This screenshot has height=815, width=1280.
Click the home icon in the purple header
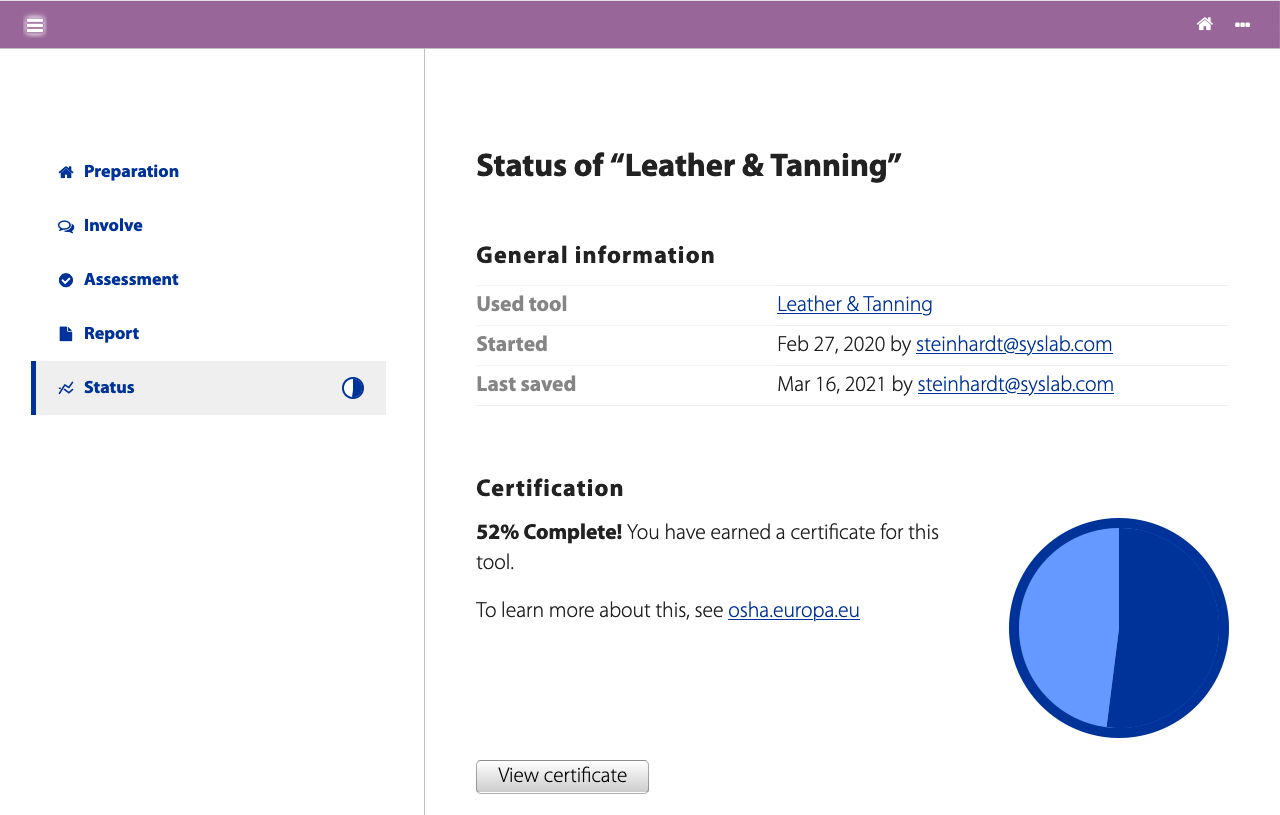point(1205,25)
